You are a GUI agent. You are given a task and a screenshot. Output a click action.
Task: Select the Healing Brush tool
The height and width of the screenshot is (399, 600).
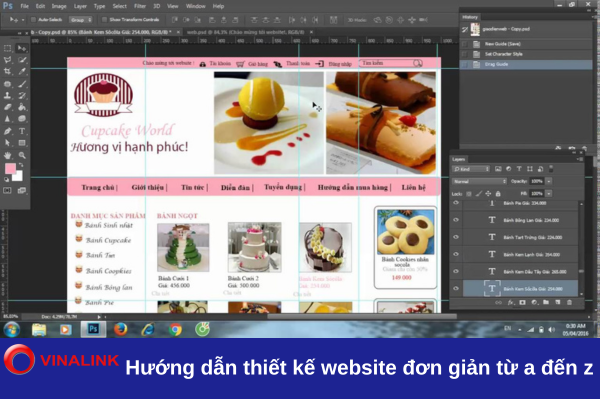point(7,84)
